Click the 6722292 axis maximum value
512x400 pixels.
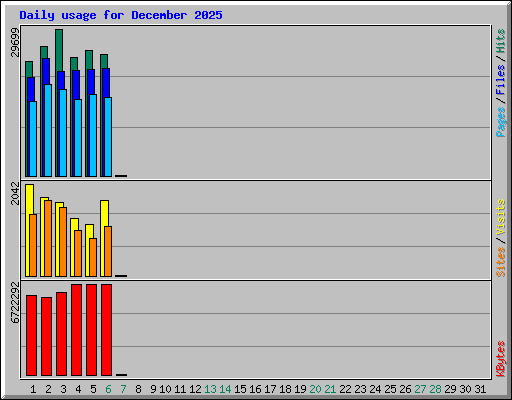[x=15, y=303]
